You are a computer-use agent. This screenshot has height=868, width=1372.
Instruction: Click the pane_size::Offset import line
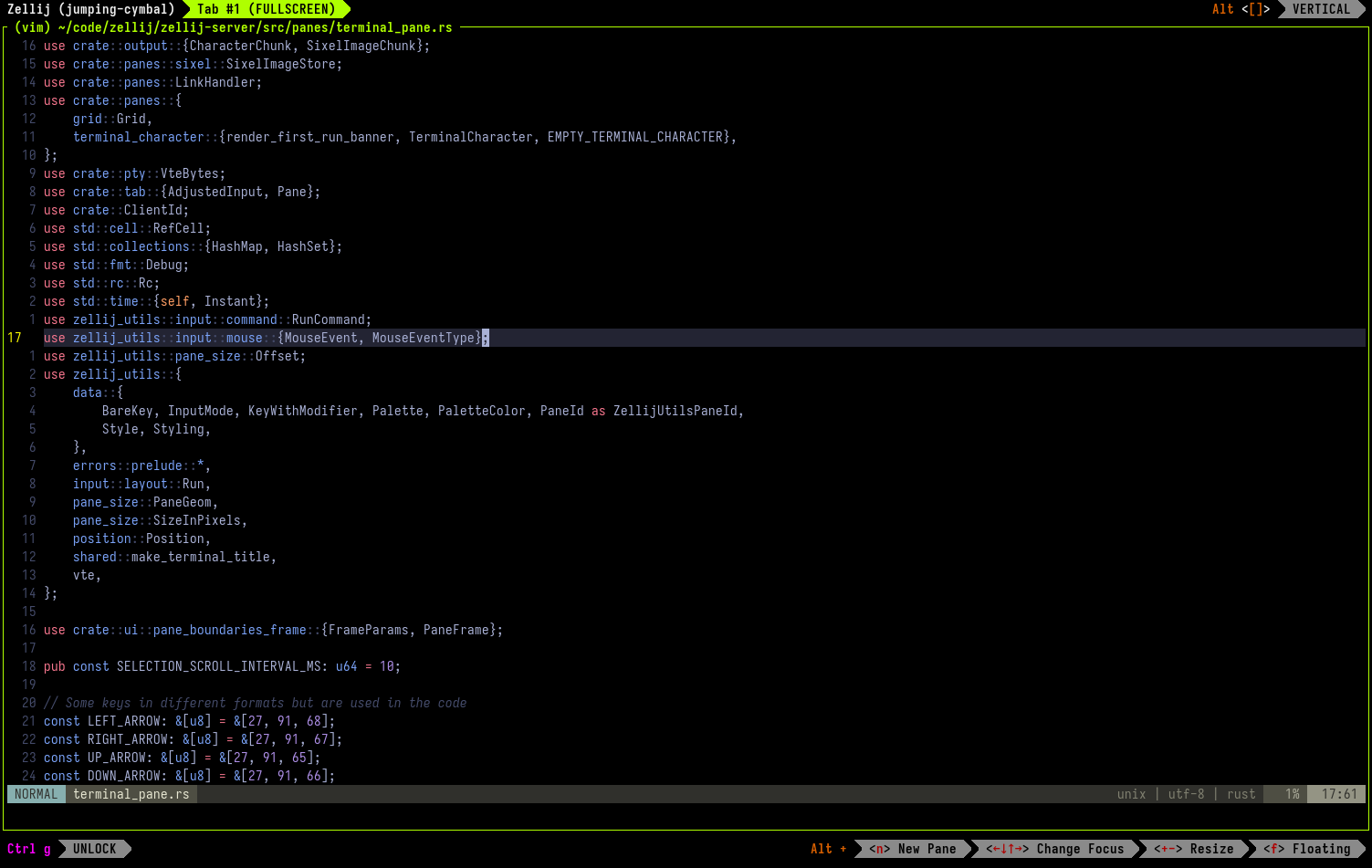[x=175, y=356]
